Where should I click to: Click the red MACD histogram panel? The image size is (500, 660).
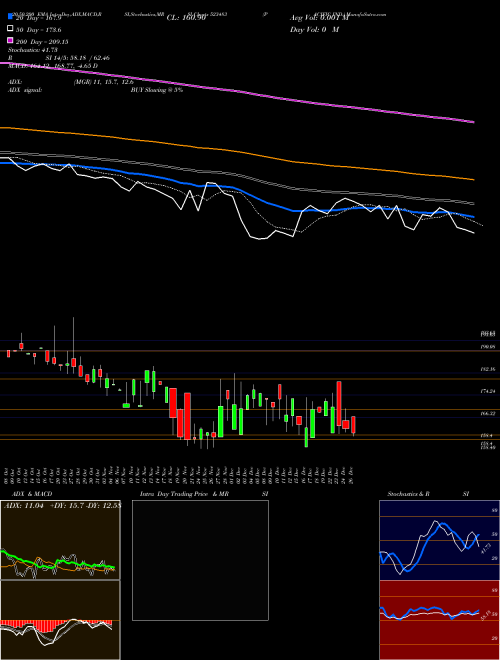pos(60,620)
